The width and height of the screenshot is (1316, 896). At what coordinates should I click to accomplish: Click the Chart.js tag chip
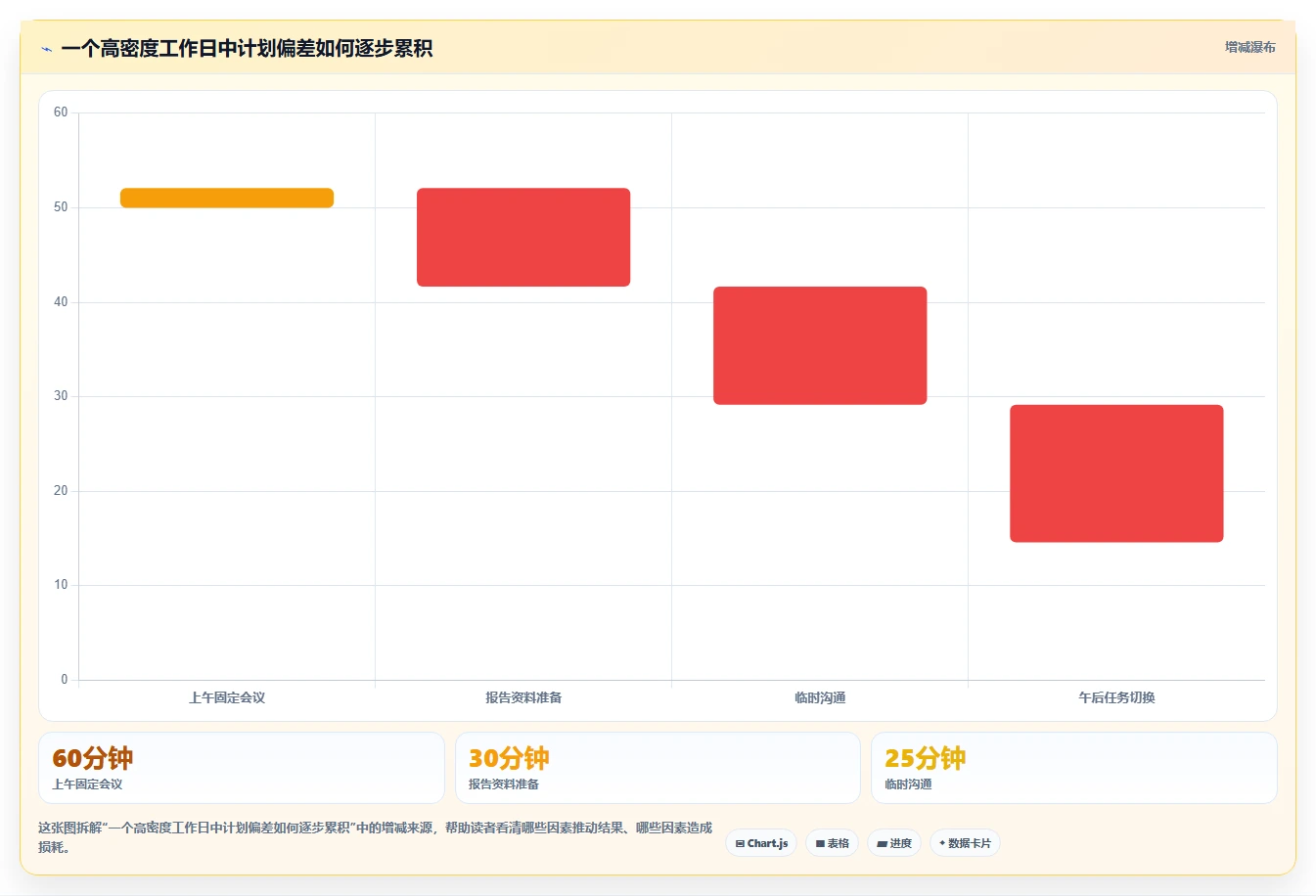point(761,843)
